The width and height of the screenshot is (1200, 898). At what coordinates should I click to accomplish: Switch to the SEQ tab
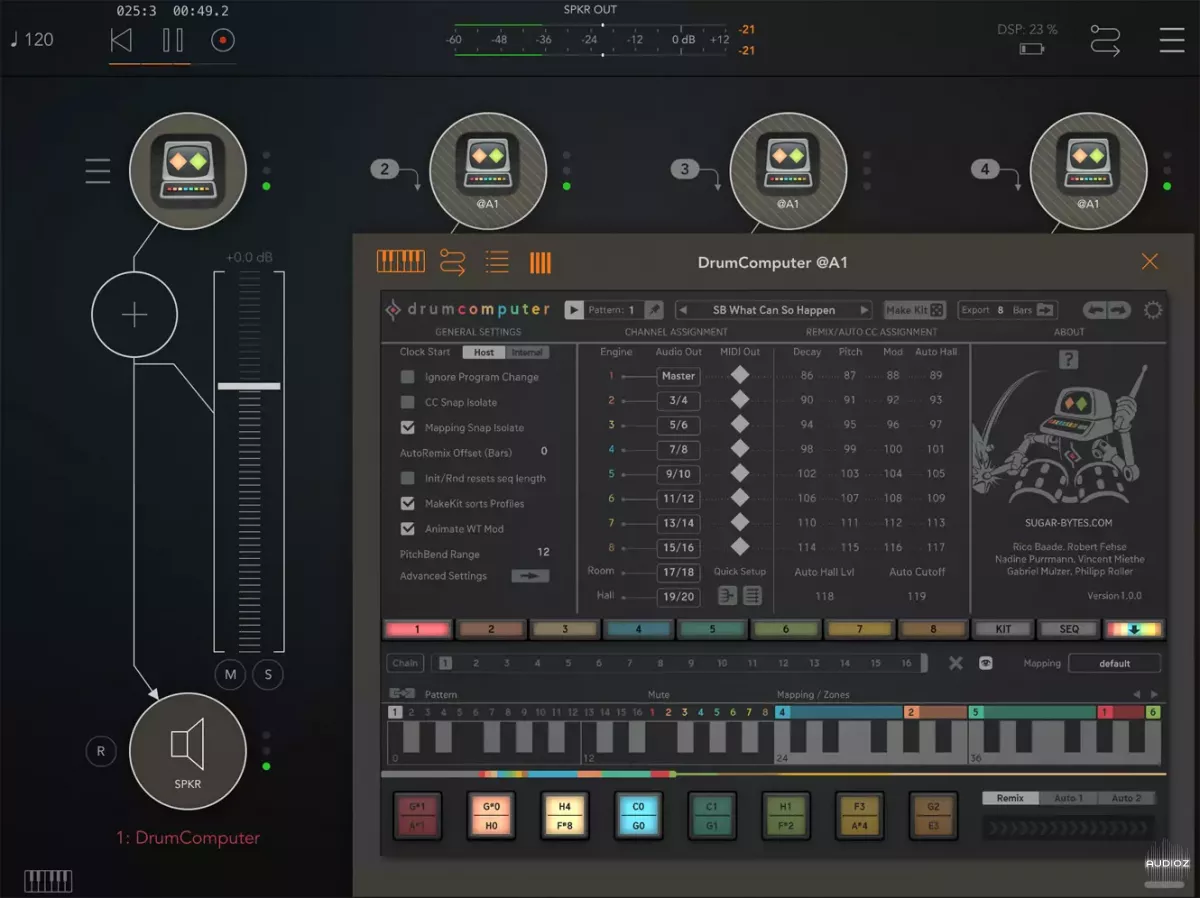(x=1069, y=629)
